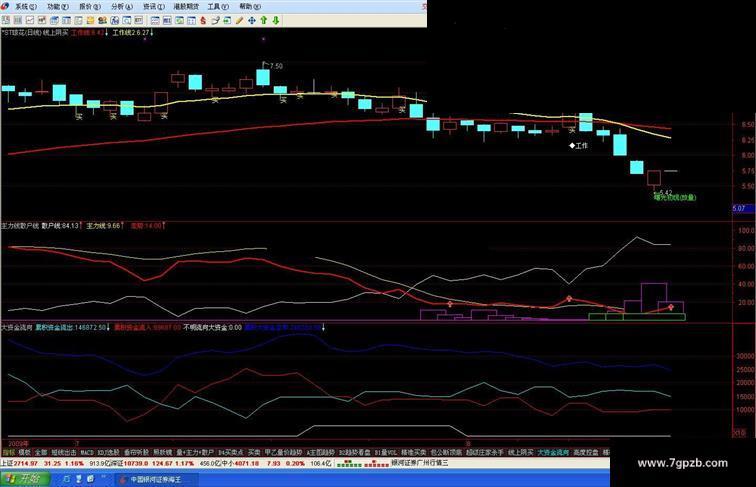The width and height of the screenshot is (756, 487).
Task: Expand arrow beside 工作线2 6.27
Action: click(x=152, y=33)
